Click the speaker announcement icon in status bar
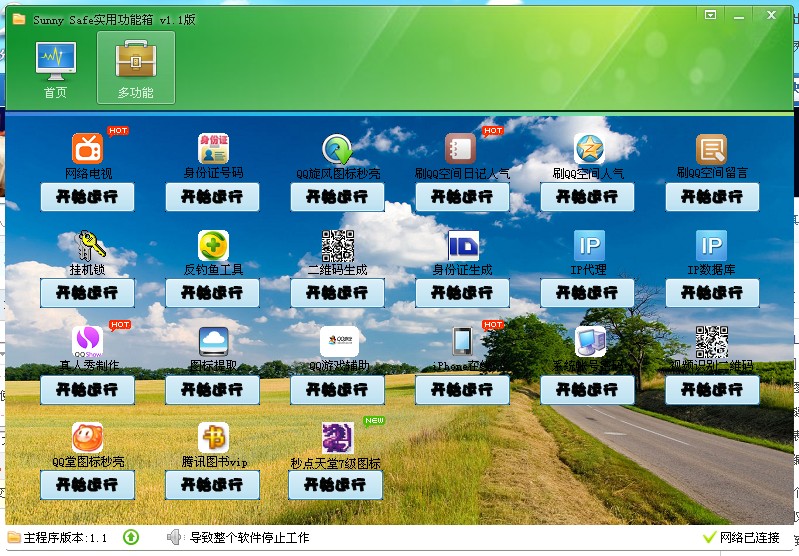The image size is (799, 556). pos(174,537)
